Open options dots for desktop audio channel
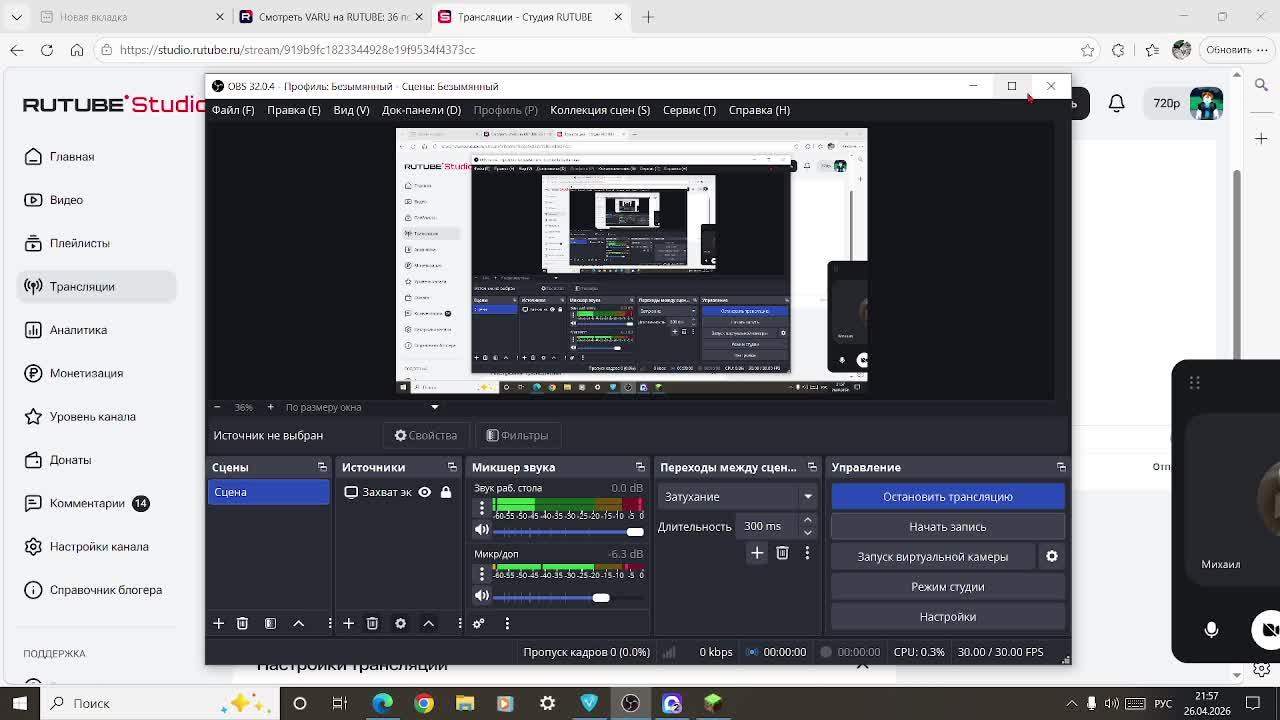The image size is (1280, 720). click(x=482, y=508)
